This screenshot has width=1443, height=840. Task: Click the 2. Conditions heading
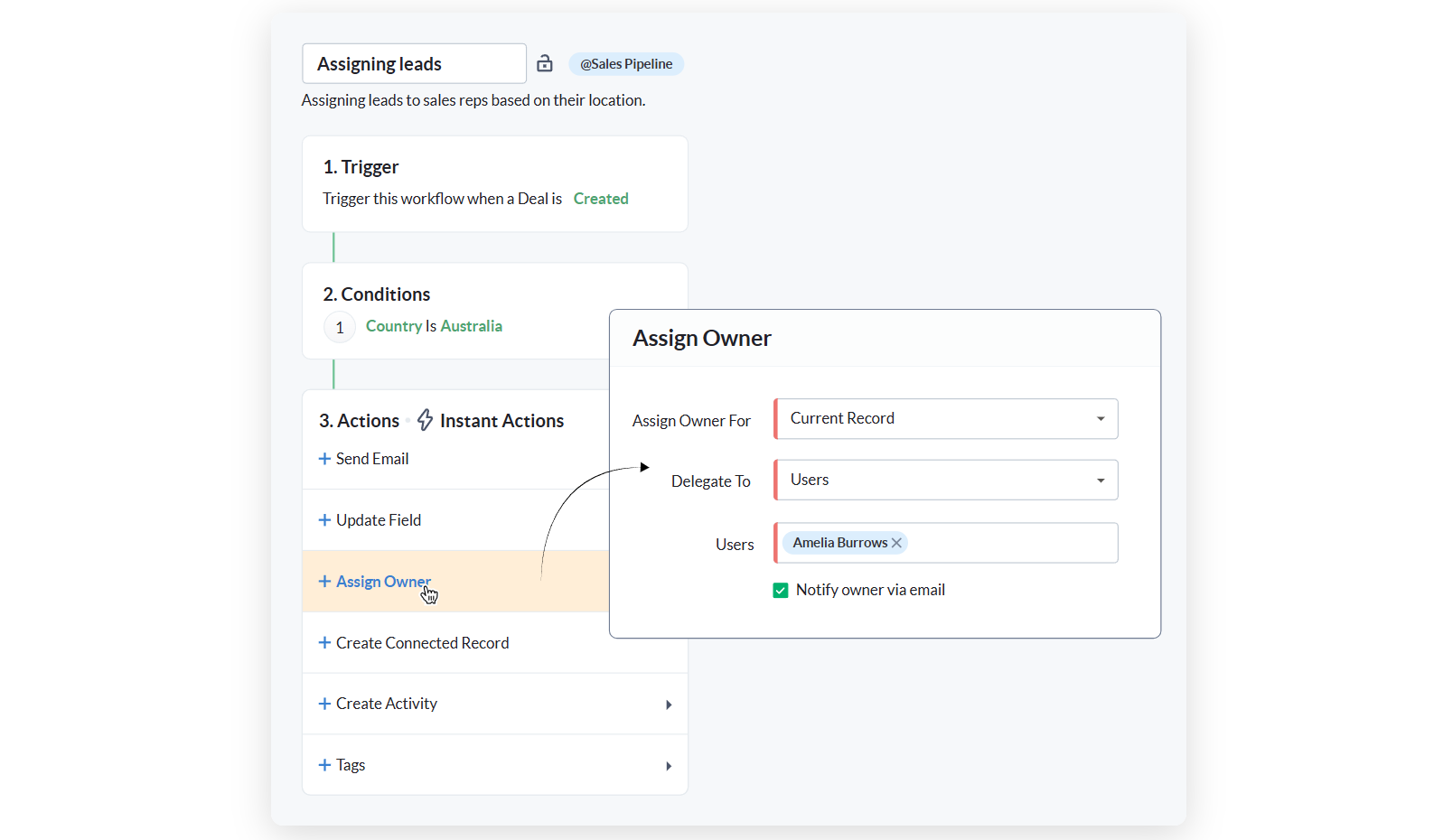377,294
